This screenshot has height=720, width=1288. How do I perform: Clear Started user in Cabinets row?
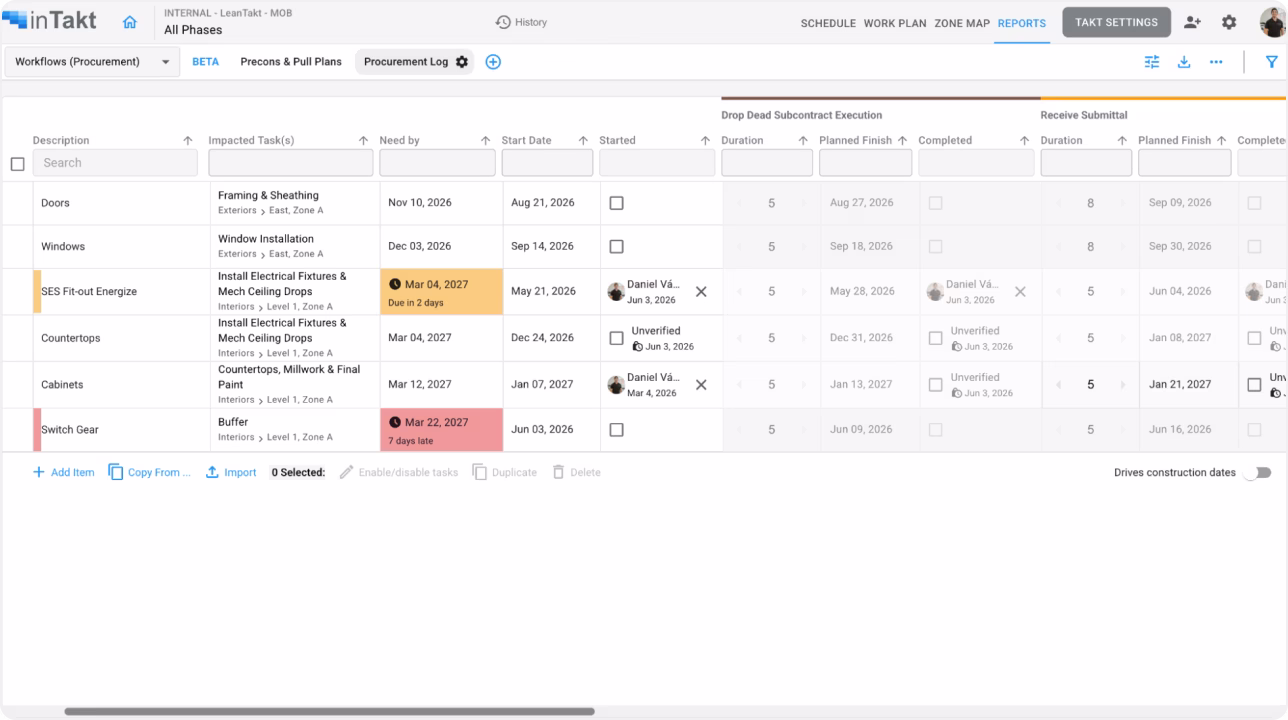point(701,385)
